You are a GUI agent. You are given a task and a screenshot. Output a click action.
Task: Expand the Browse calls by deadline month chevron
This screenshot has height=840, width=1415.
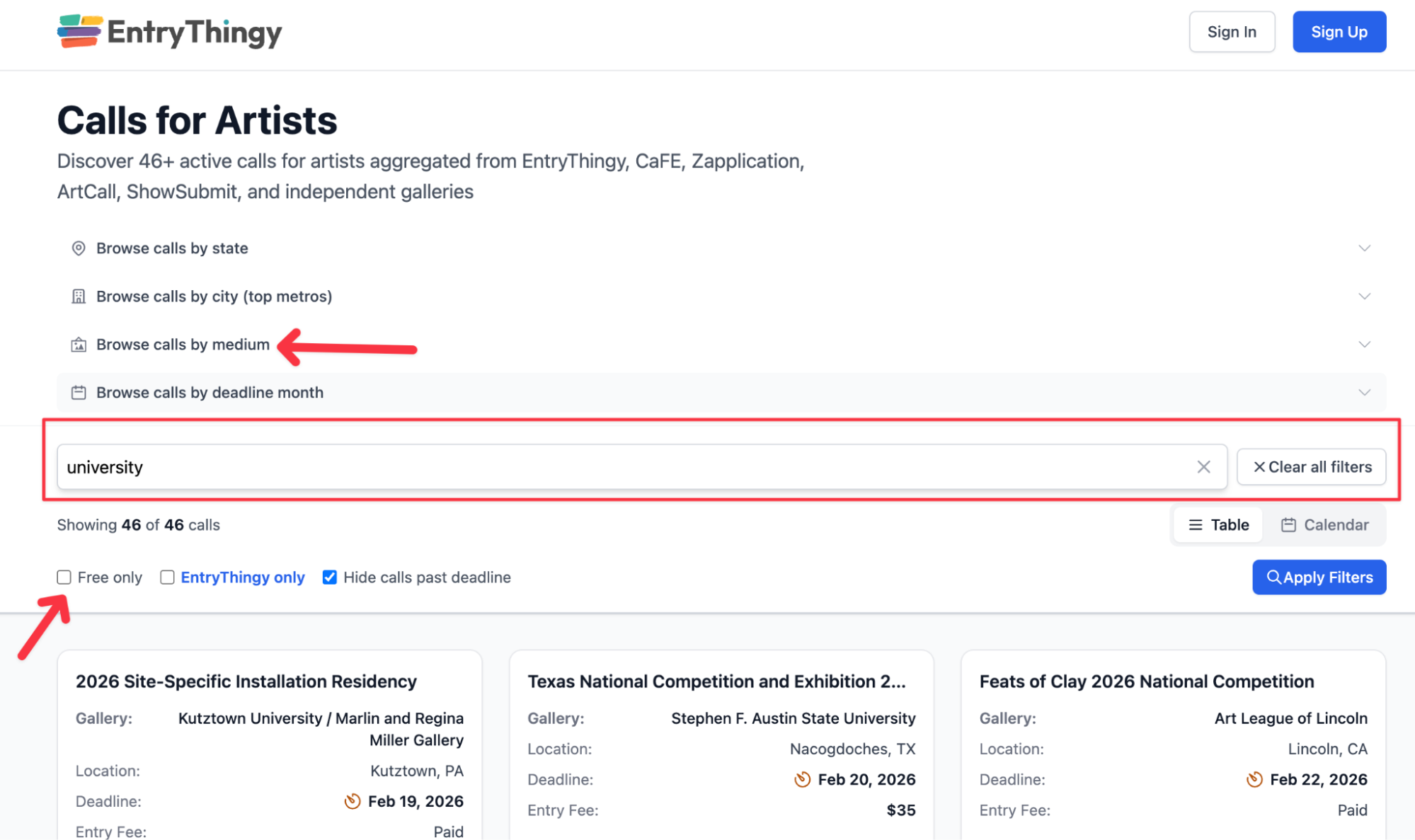click(1364, 393)
